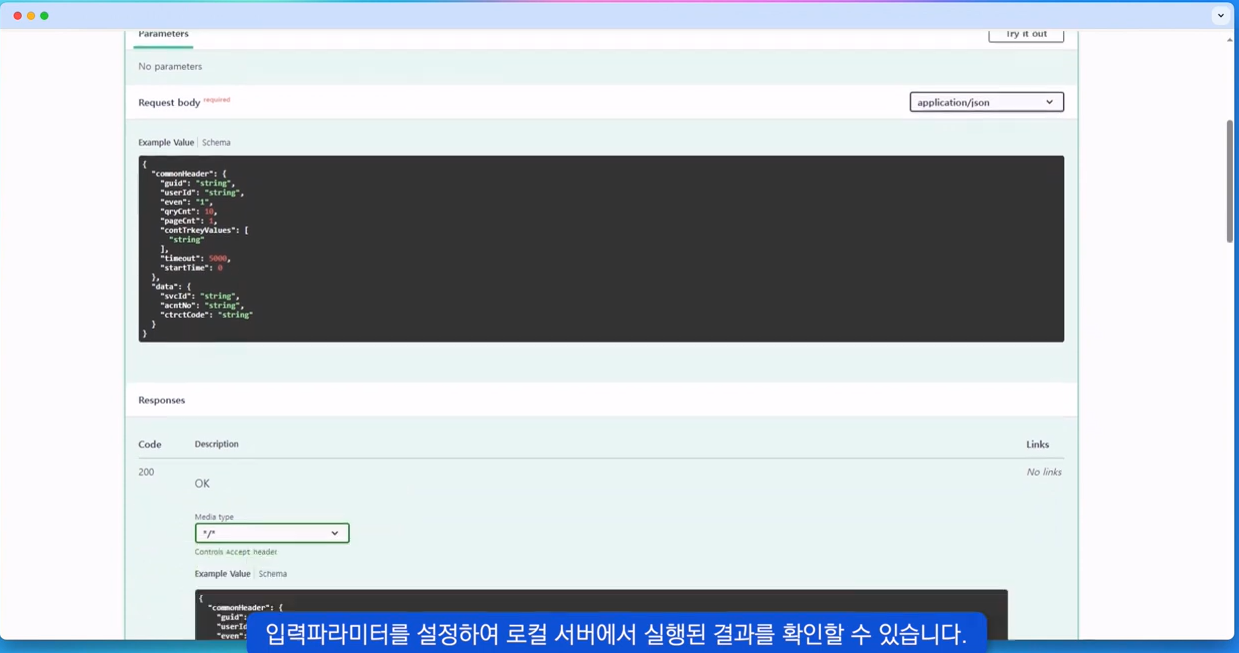Click the chevron at window top right
This screenshot has height=653, width=1239.
[1221, 15]
